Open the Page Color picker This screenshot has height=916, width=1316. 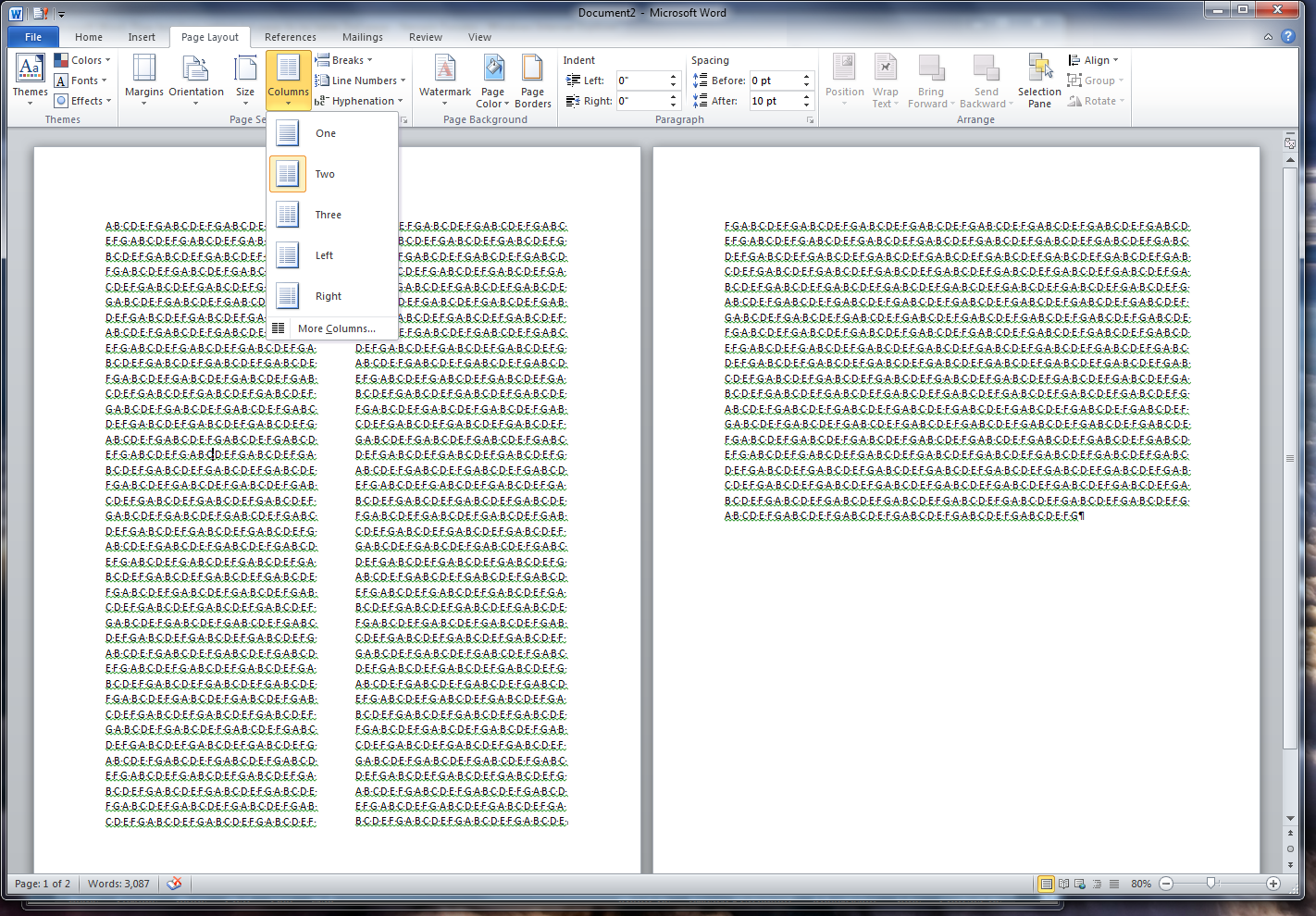[x=492, y=80]
